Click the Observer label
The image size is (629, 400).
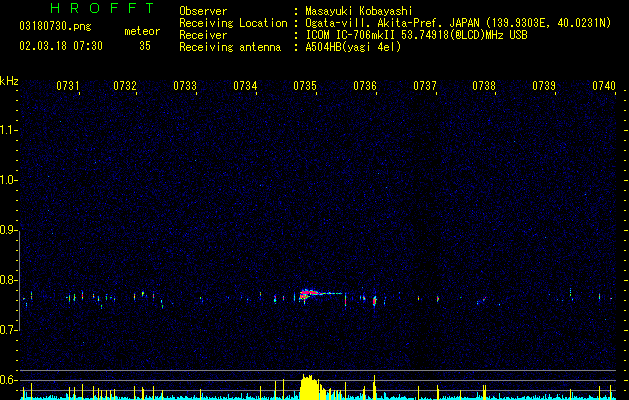pos(203,11)
